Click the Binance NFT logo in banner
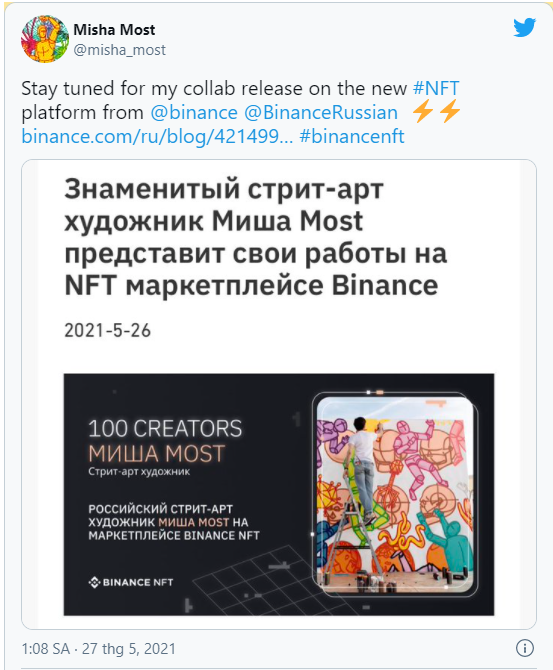553x670 pixels. [130, 582]
